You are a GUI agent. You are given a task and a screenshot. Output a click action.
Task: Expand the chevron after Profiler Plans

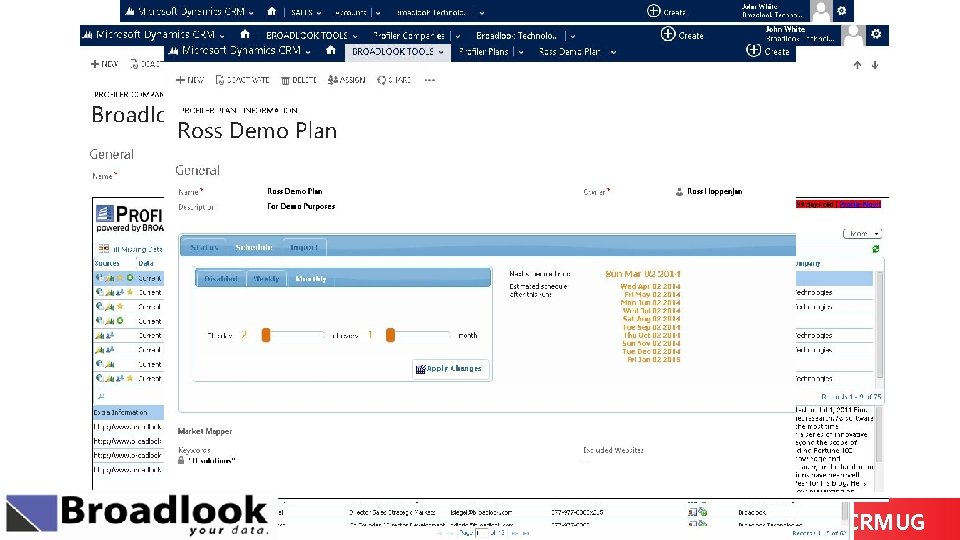click(x=520, y=53)
